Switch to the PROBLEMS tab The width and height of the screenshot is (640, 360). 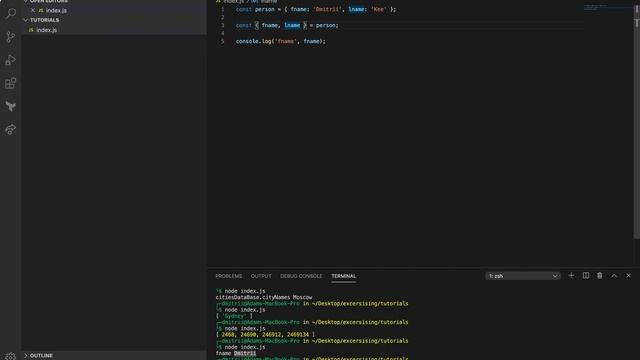229,276
